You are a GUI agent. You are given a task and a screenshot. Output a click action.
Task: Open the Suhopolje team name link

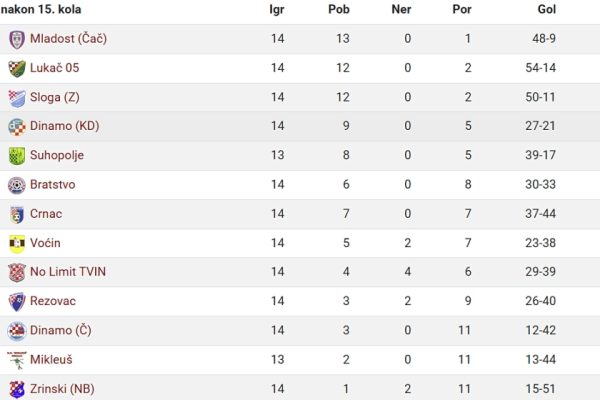pos(57,155)
